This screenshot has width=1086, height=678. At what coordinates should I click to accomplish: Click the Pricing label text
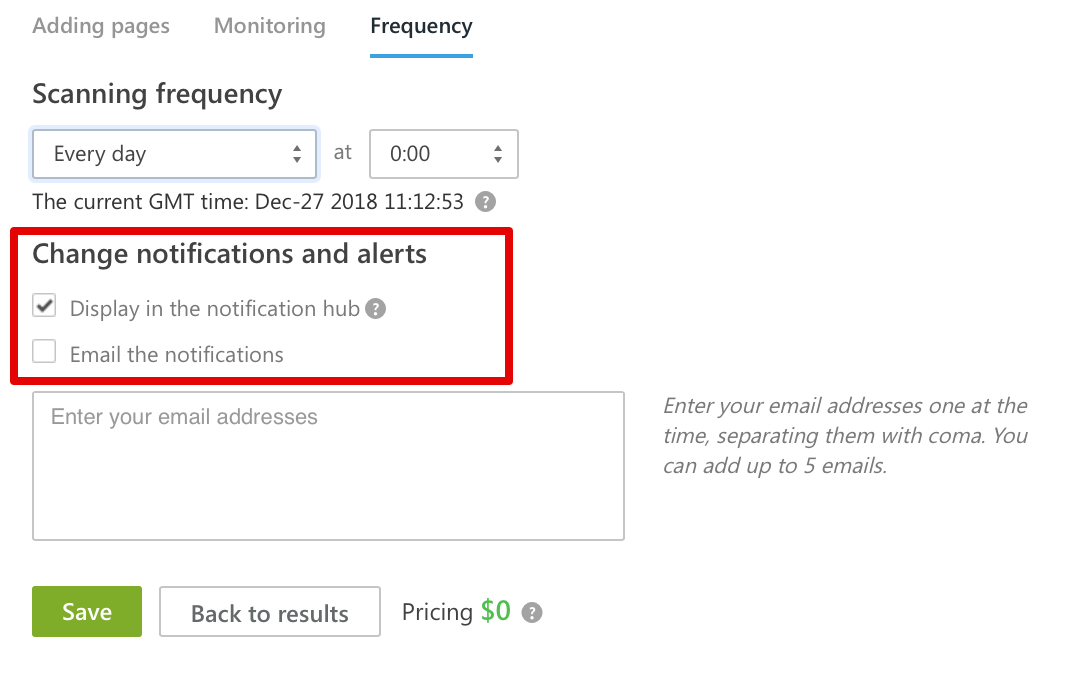point(437,612)
